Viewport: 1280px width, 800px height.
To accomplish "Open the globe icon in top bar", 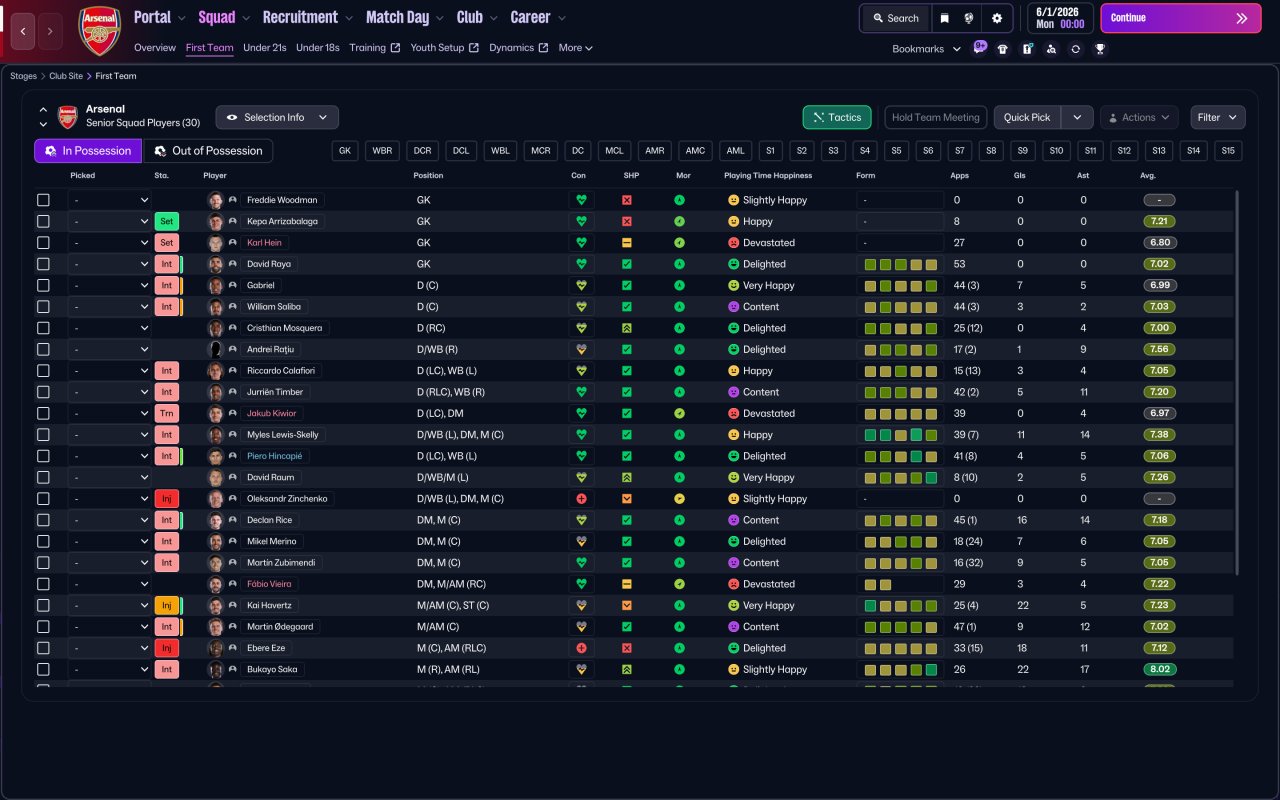I will 969,18.
